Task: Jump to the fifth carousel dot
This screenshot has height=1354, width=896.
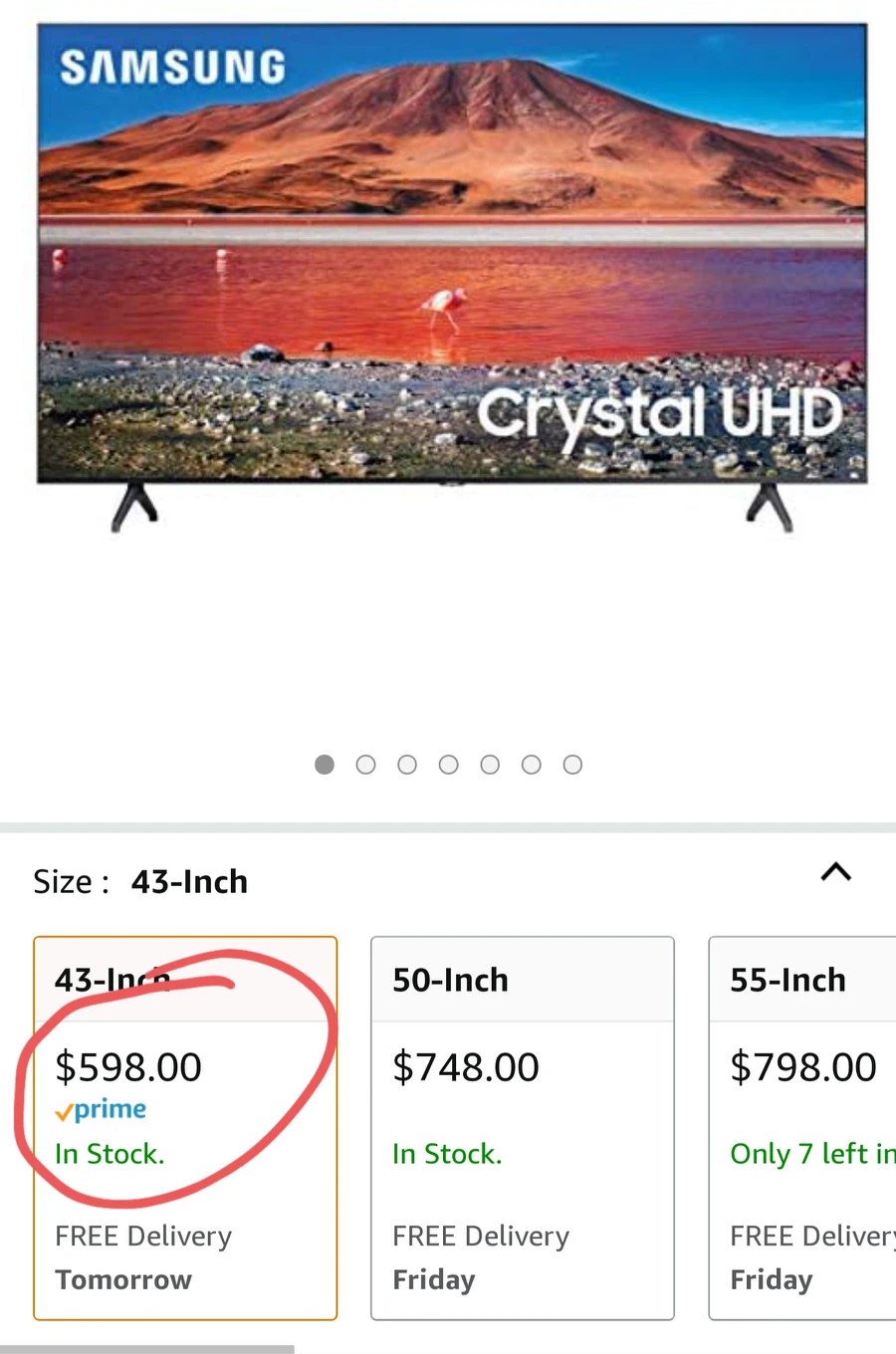Action: 490,765
